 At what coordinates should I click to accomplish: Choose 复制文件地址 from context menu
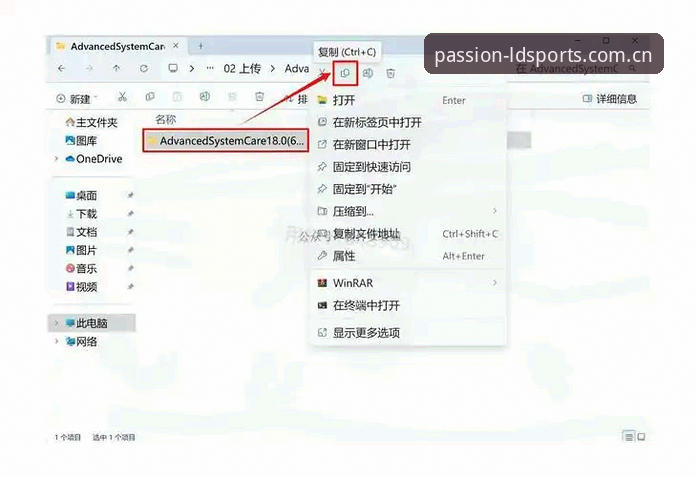[408, 234]
